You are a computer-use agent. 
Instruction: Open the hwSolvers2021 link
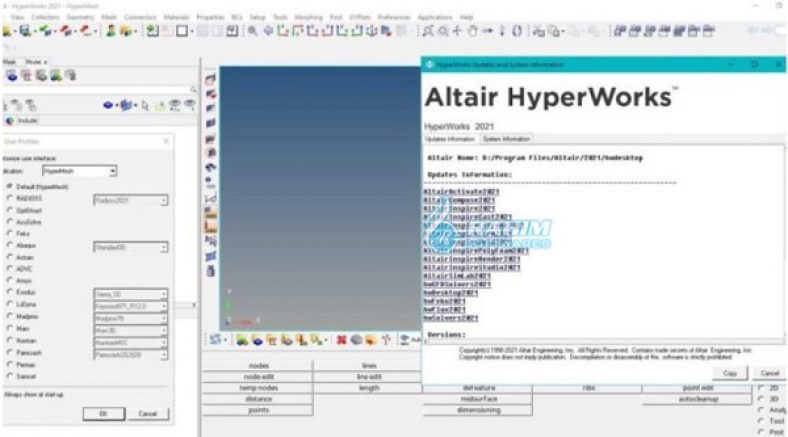click(451, 318)
